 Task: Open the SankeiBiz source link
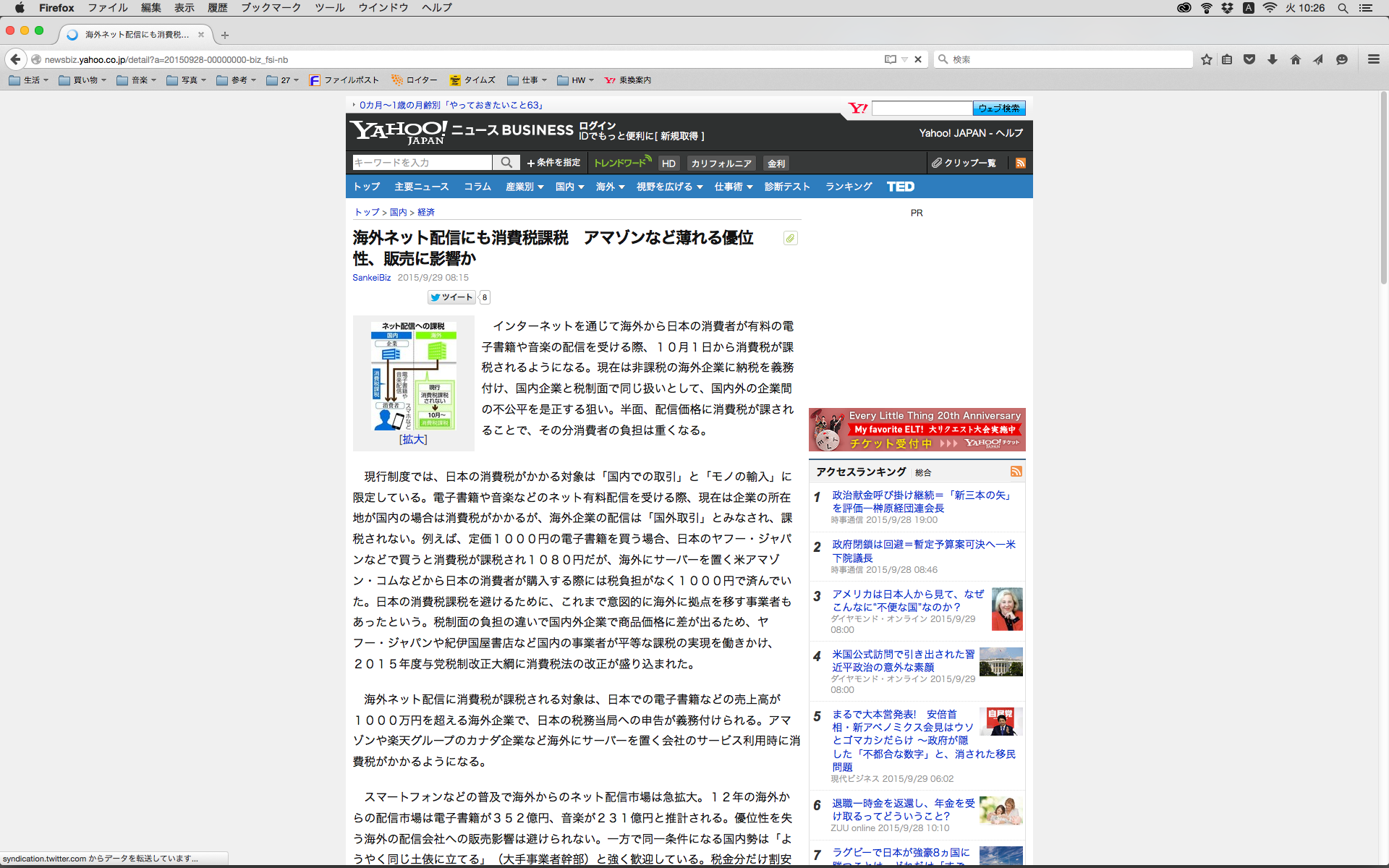pos(371,278)
